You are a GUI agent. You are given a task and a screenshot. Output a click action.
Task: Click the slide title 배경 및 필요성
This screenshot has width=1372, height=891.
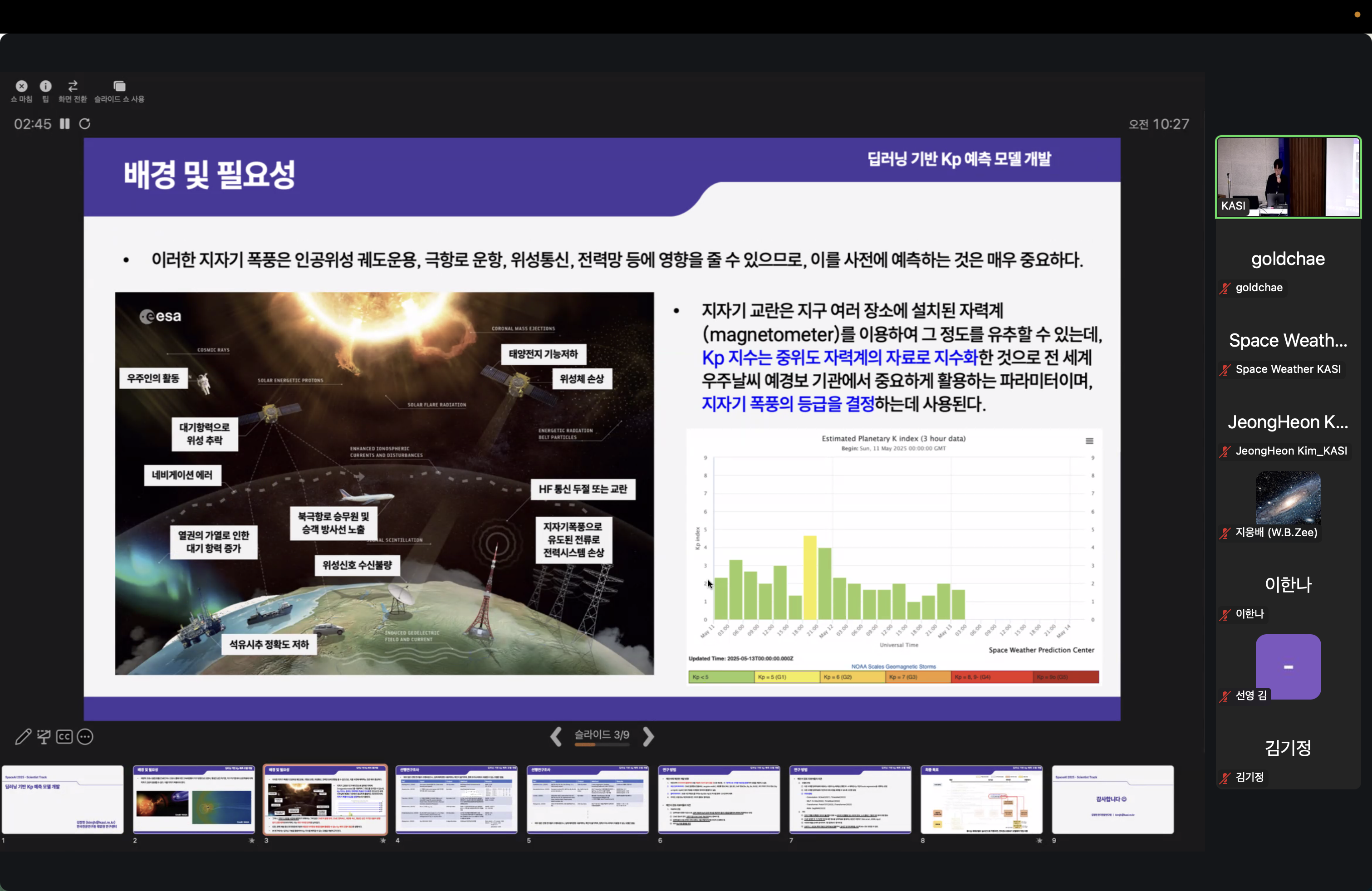tap(209, 174)
